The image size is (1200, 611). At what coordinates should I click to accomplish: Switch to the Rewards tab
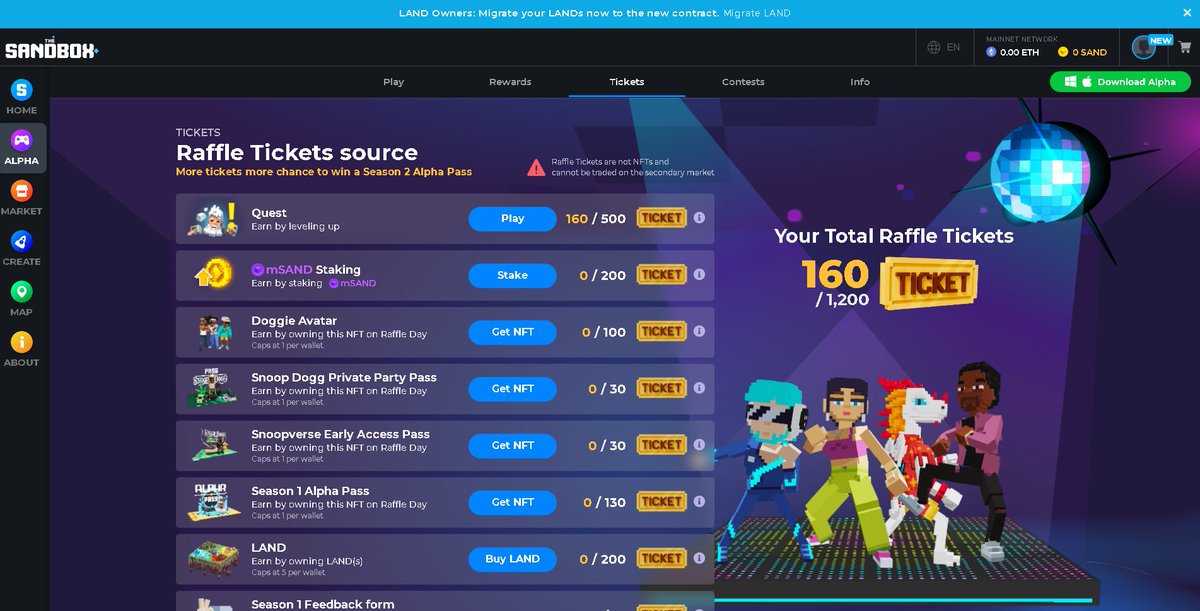510,82
